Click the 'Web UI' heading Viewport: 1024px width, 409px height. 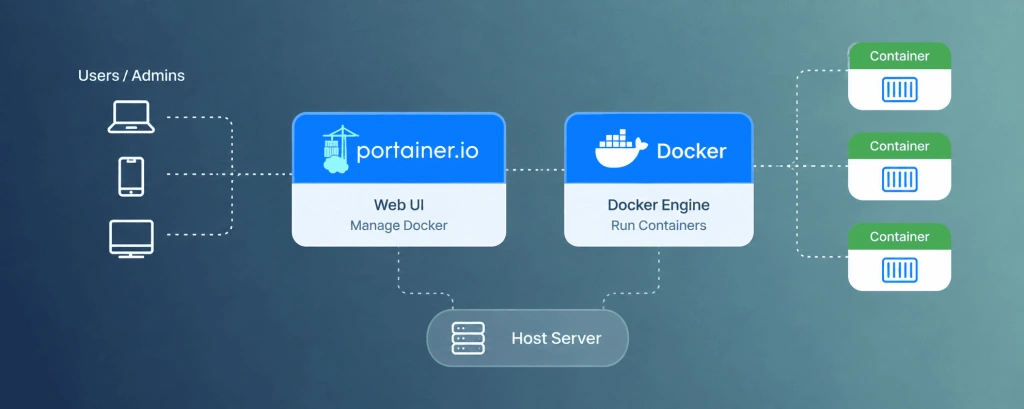click(x=398, y=204)
